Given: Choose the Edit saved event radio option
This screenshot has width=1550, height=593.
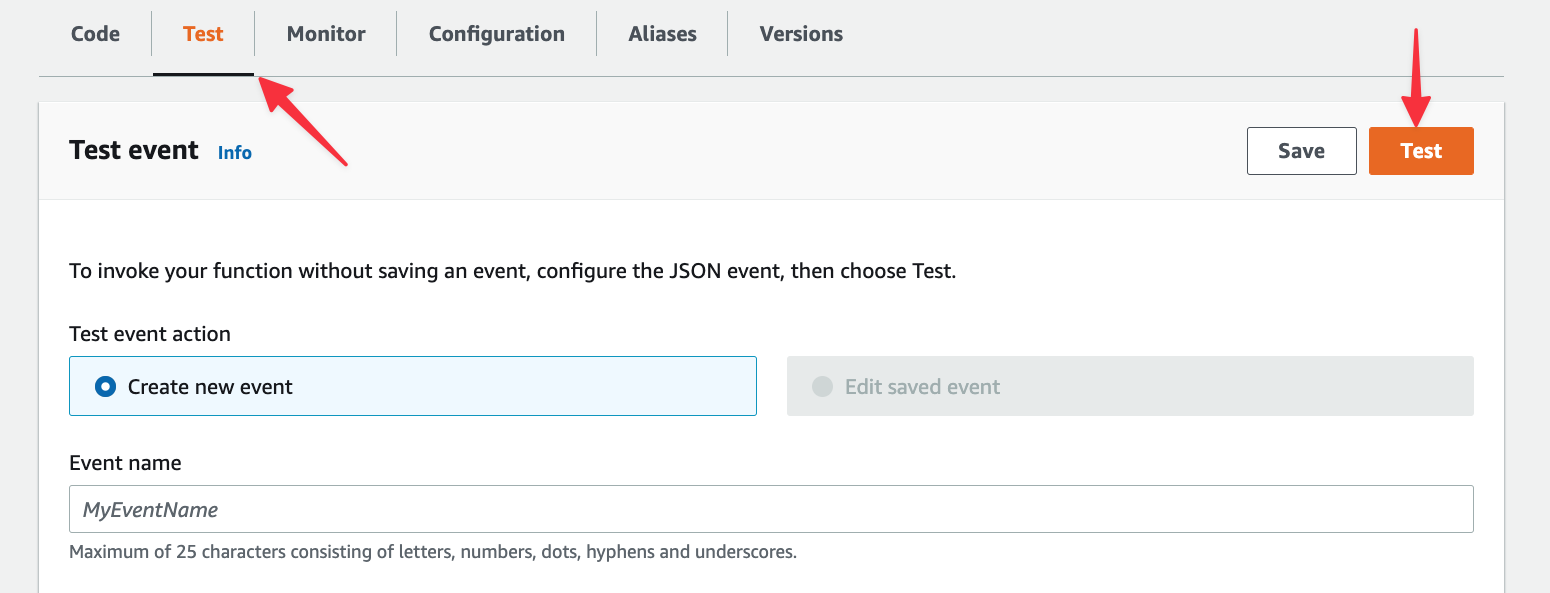Looking at the screenshot, I should pos(1130,386).
